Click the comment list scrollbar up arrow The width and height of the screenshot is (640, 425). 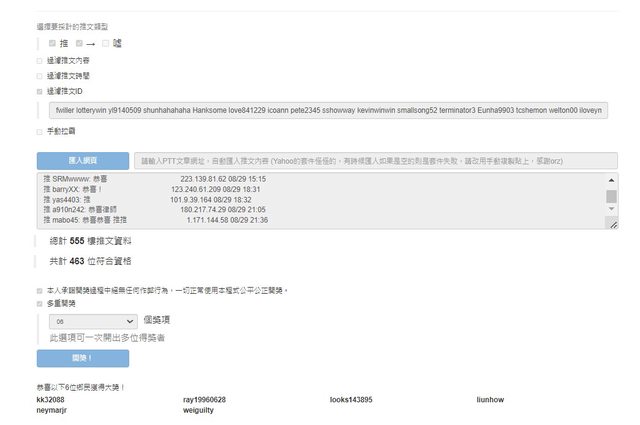coord(611,179)
